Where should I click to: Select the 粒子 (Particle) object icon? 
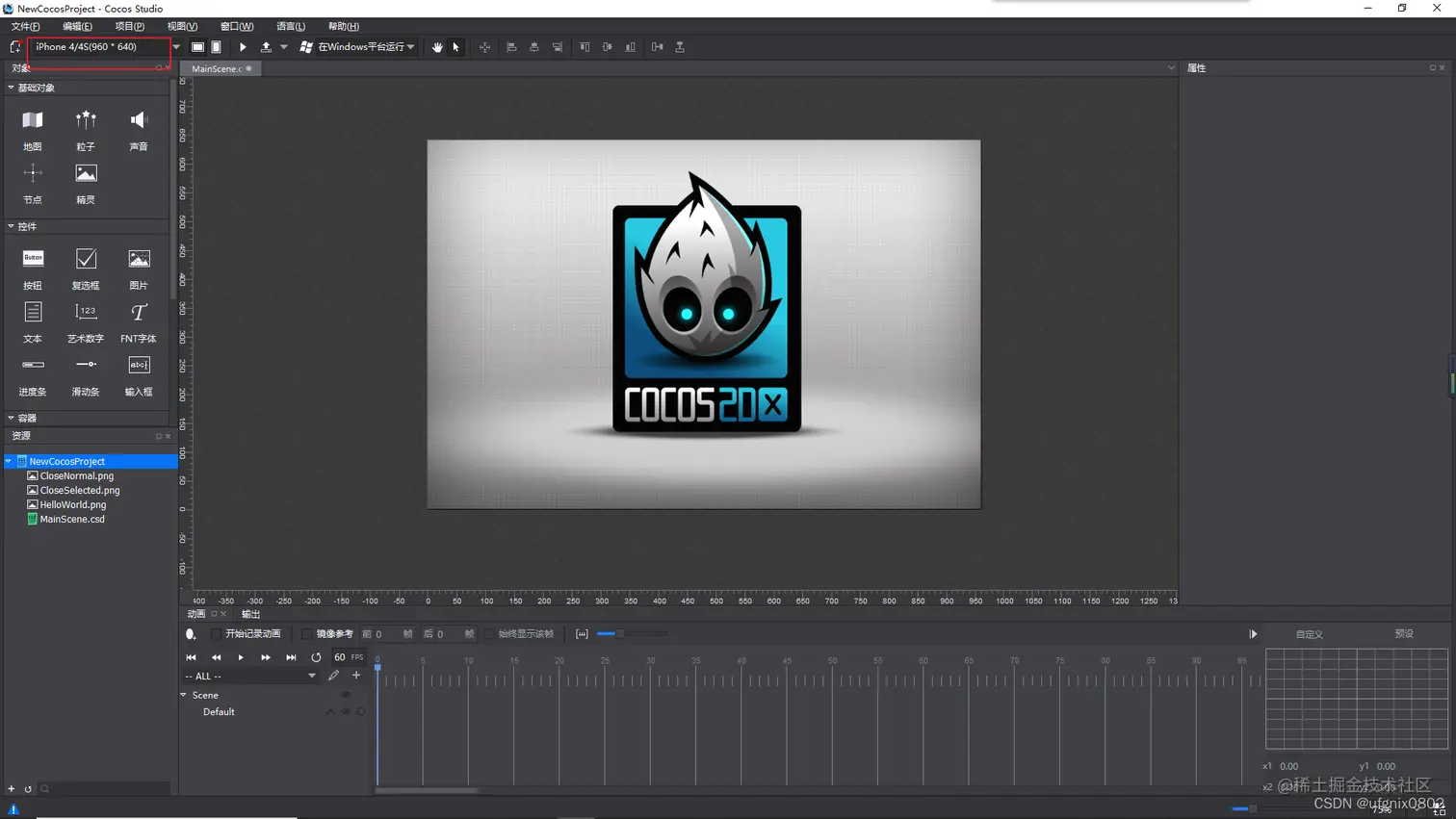[x=86, y=120]
